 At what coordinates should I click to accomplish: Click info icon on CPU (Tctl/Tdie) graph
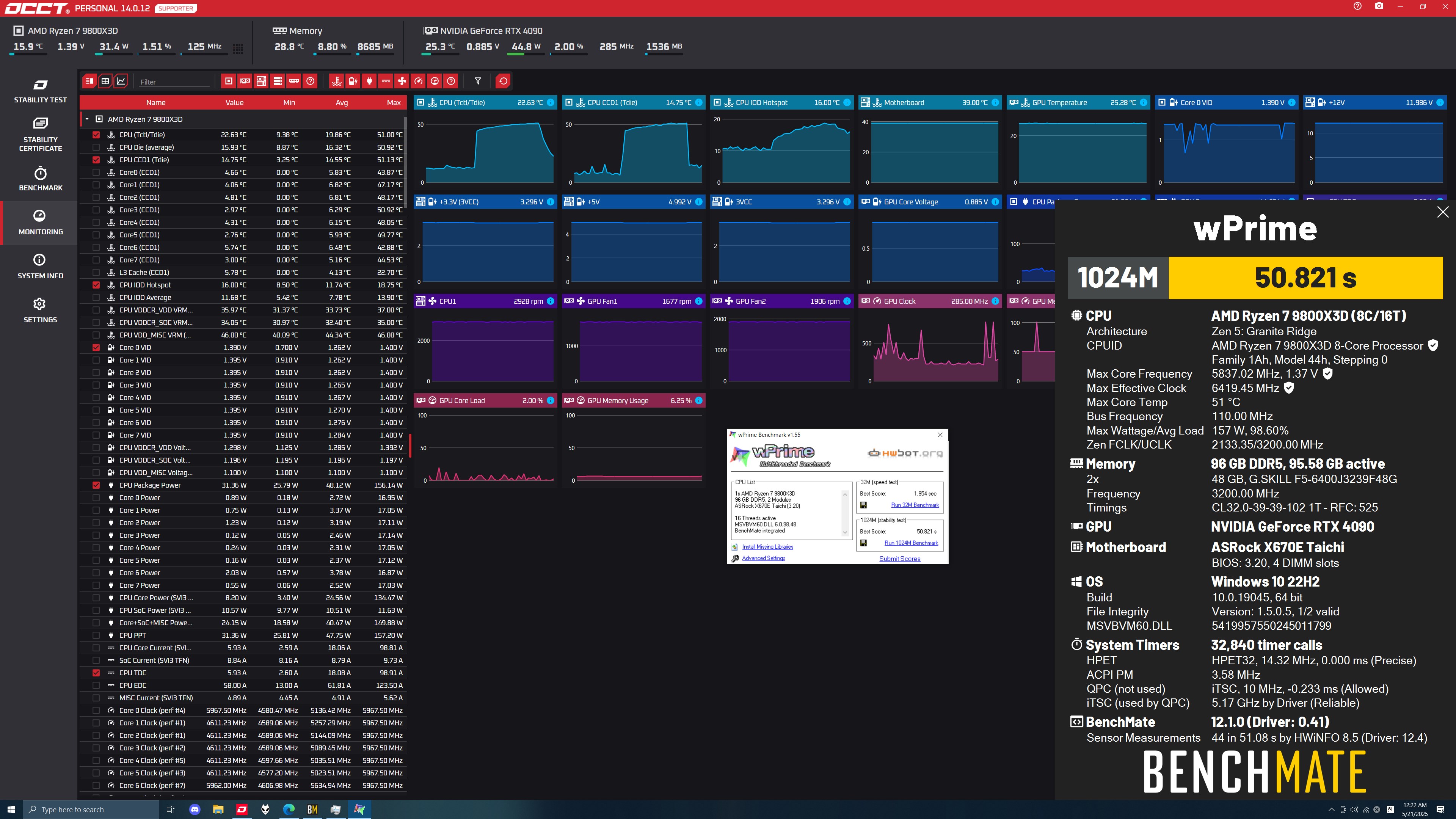[x=551, y=102]
